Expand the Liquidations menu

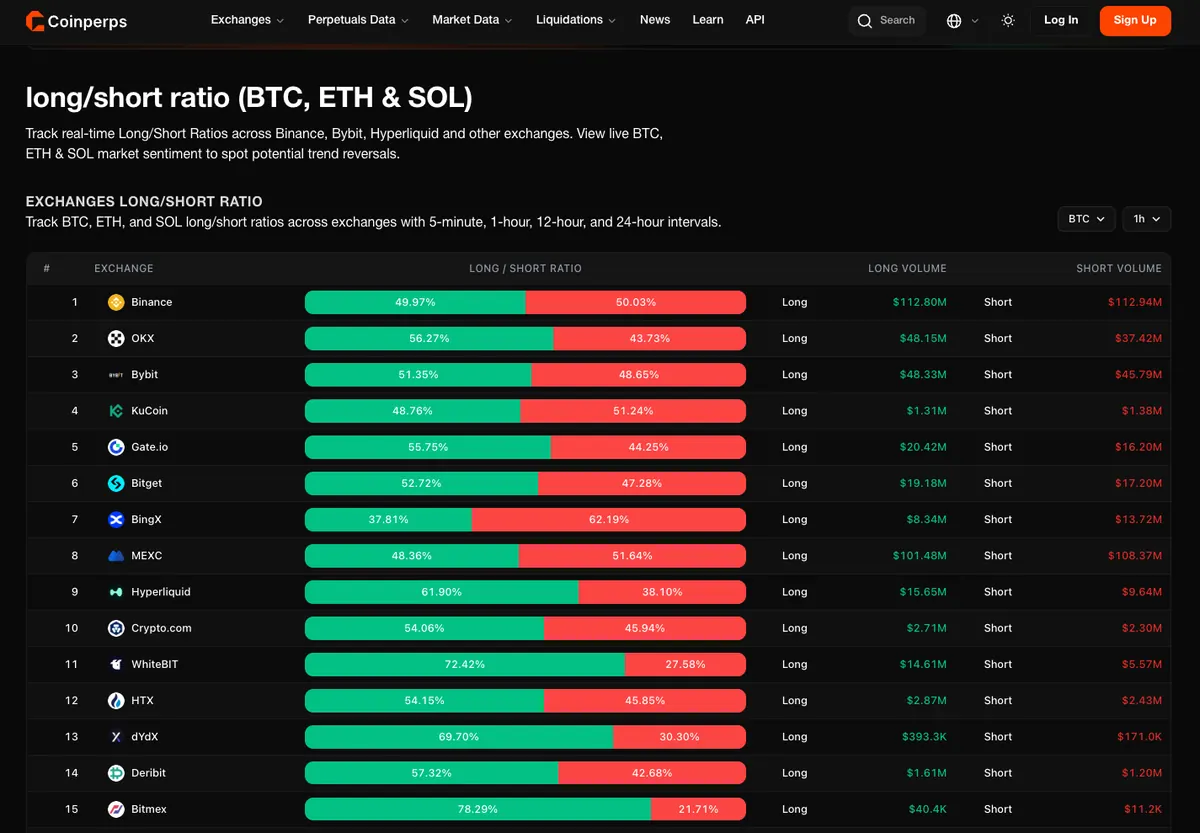pyautogui.click(x=576, y=20)
